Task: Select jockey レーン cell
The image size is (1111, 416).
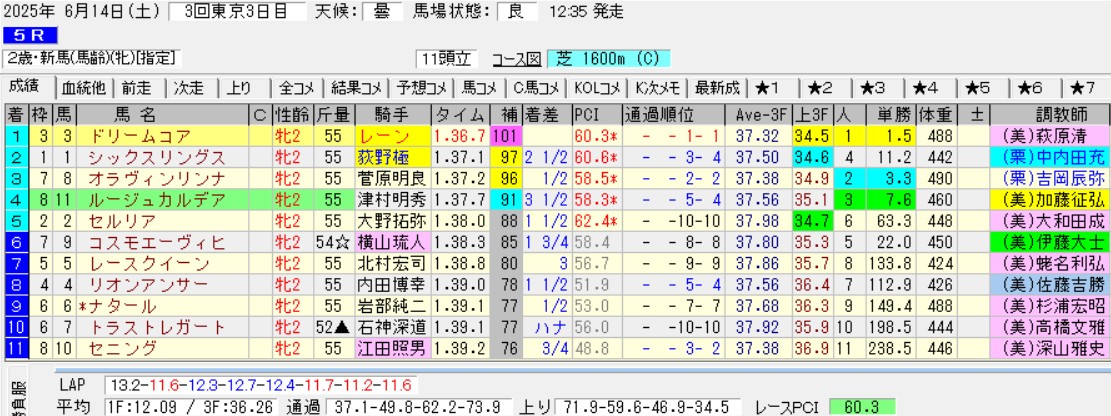Action: 393,135
